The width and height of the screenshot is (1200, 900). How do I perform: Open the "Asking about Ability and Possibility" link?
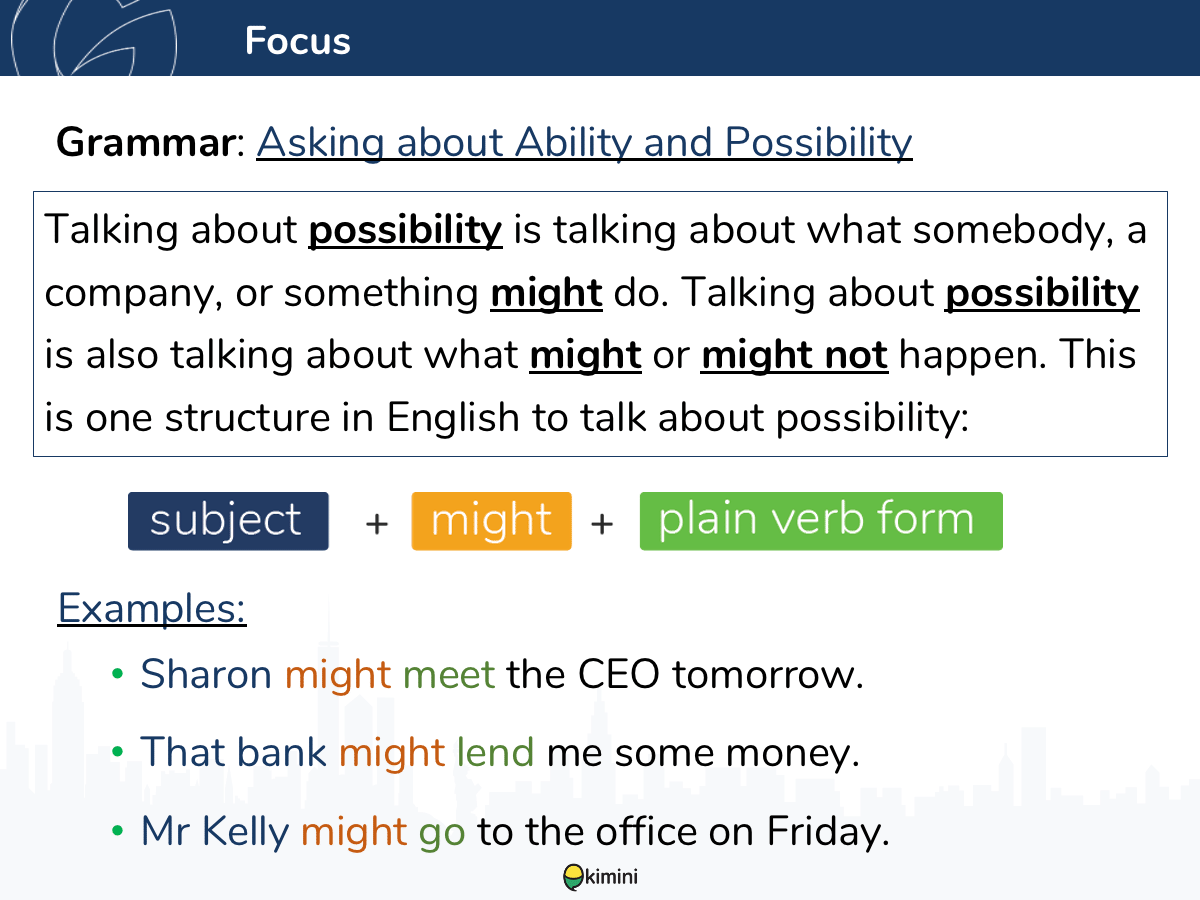click(584, 142)
